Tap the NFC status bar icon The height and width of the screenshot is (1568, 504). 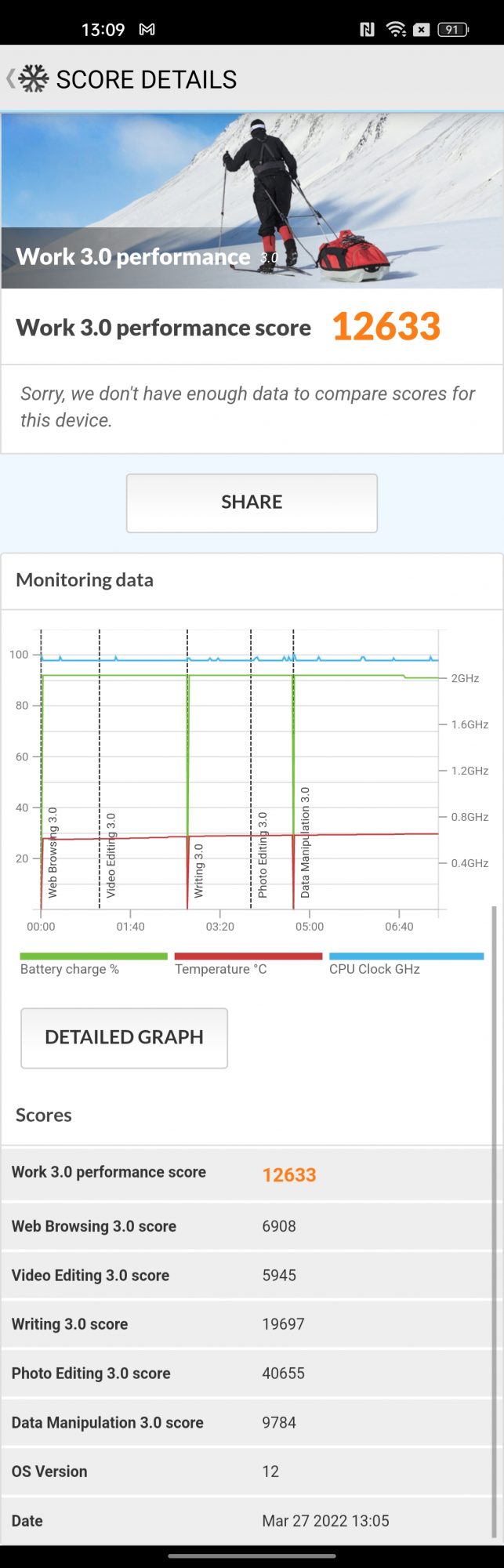tap(367, 30)
